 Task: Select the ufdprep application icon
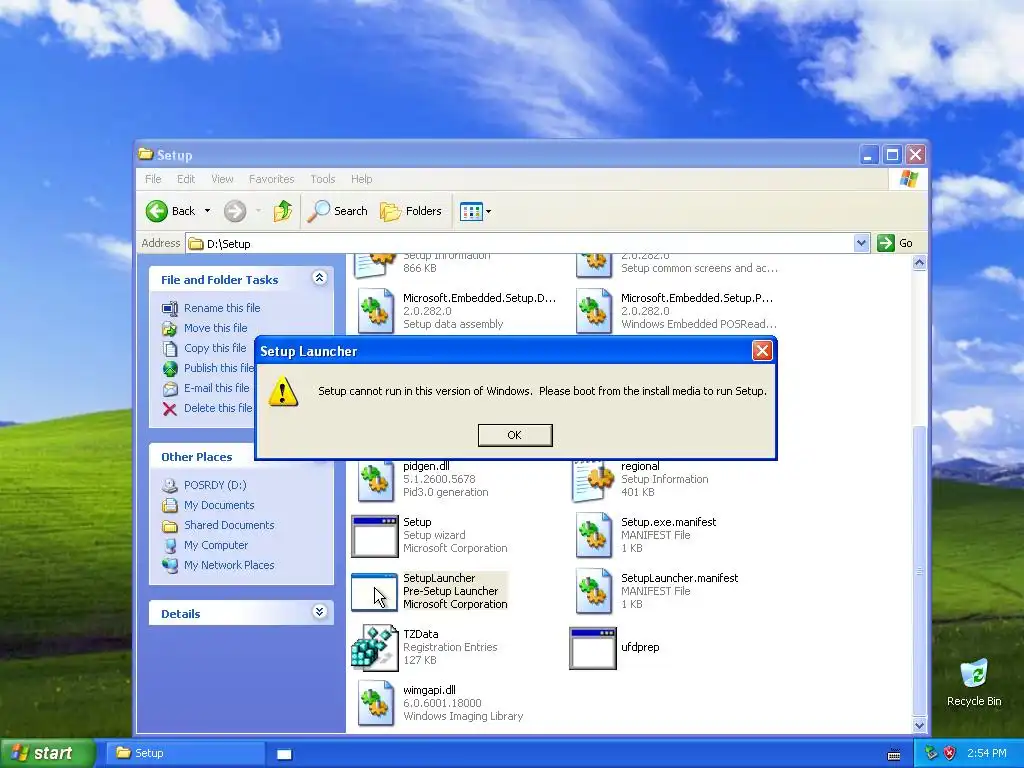592,648
